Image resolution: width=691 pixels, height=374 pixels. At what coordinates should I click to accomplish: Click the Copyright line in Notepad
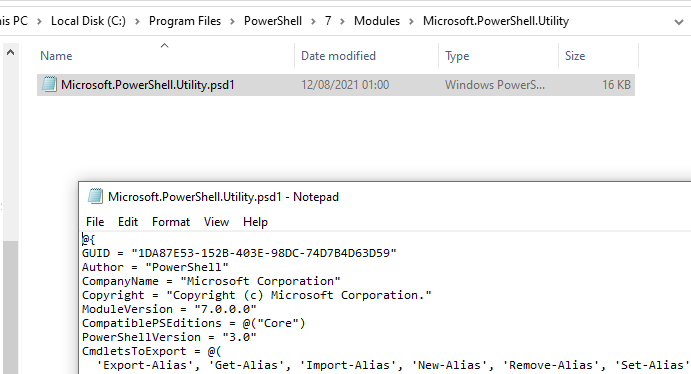coord(256,295)
